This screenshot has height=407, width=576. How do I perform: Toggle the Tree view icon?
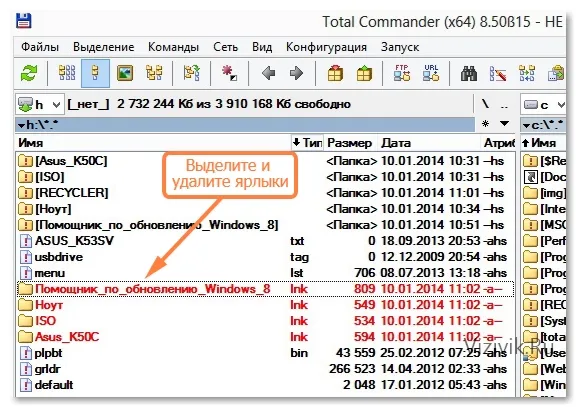pos(154,73)
